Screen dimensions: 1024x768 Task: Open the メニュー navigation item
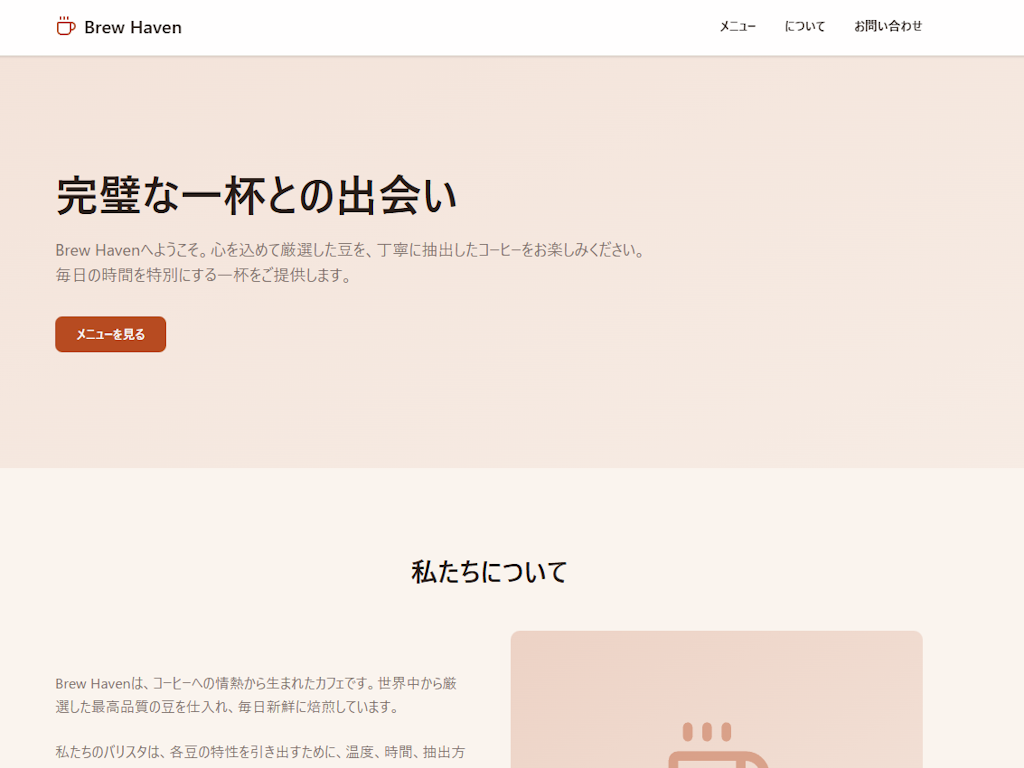[x=737, y=26]
